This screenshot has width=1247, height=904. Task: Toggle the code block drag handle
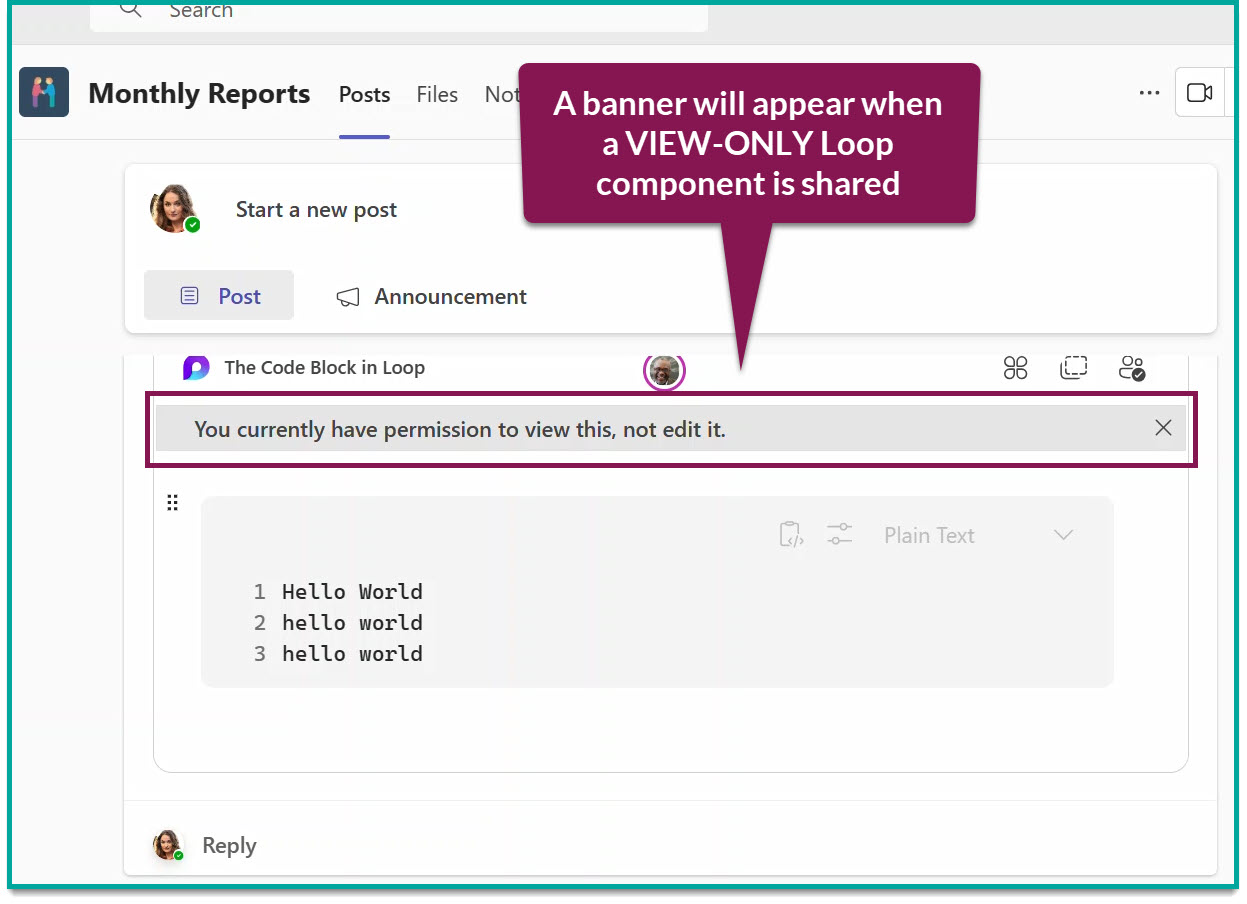[x=173, y=502]
